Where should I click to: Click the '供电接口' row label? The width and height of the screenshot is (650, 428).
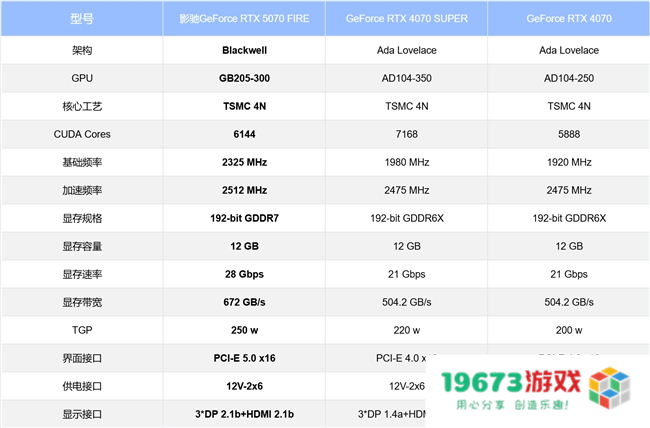pyautogui.click(x=82, y=386)
